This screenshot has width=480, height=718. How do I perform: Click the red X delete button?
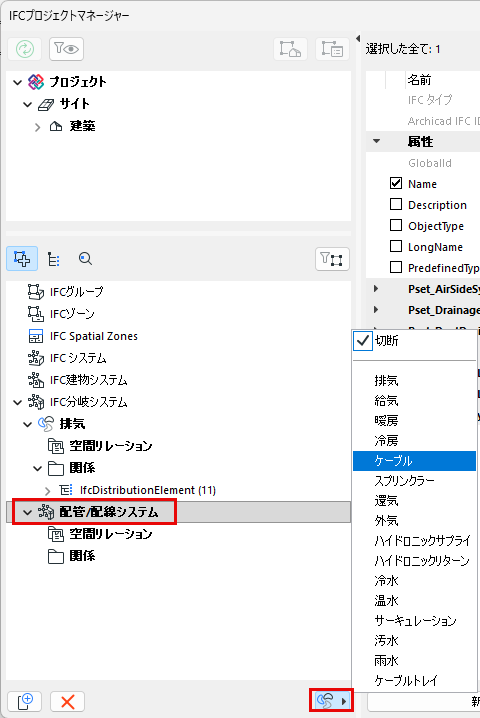(x=67, y=701)
